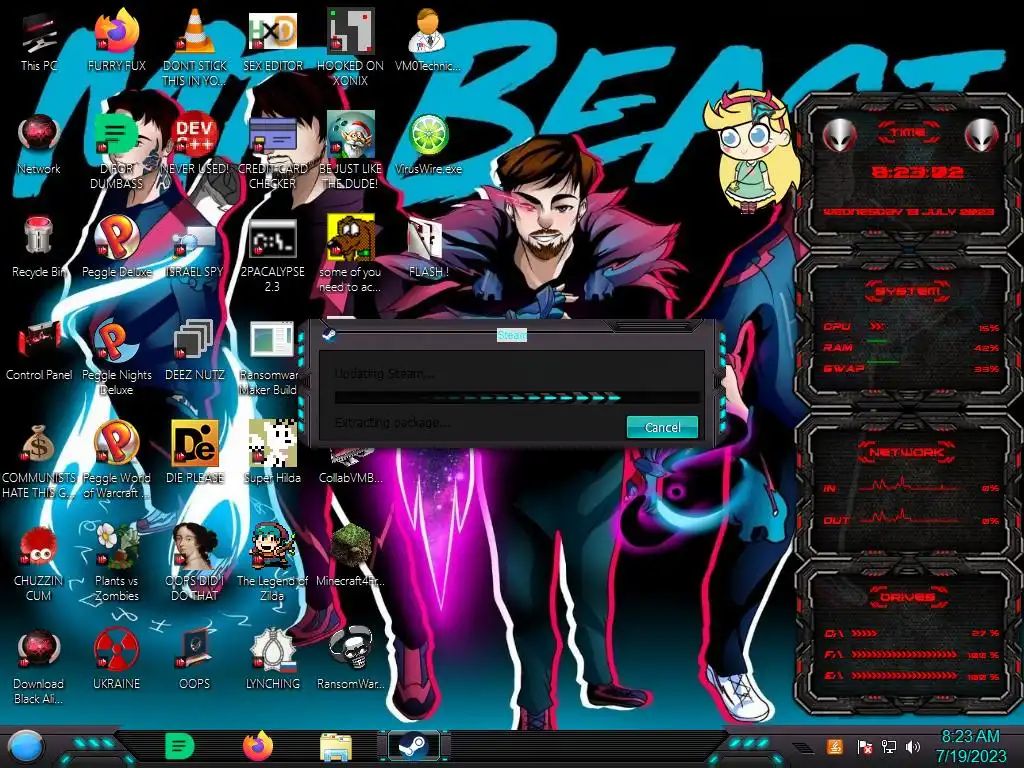
Task: Click the orange tray application icon
Action: [835, 746]
